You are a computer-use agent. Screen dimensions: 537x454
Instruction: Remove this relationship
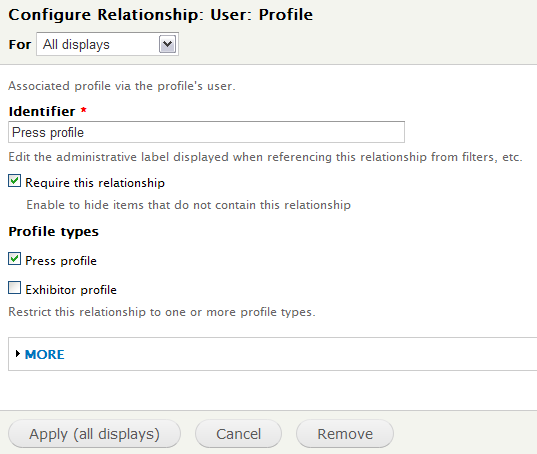point(345,434)
